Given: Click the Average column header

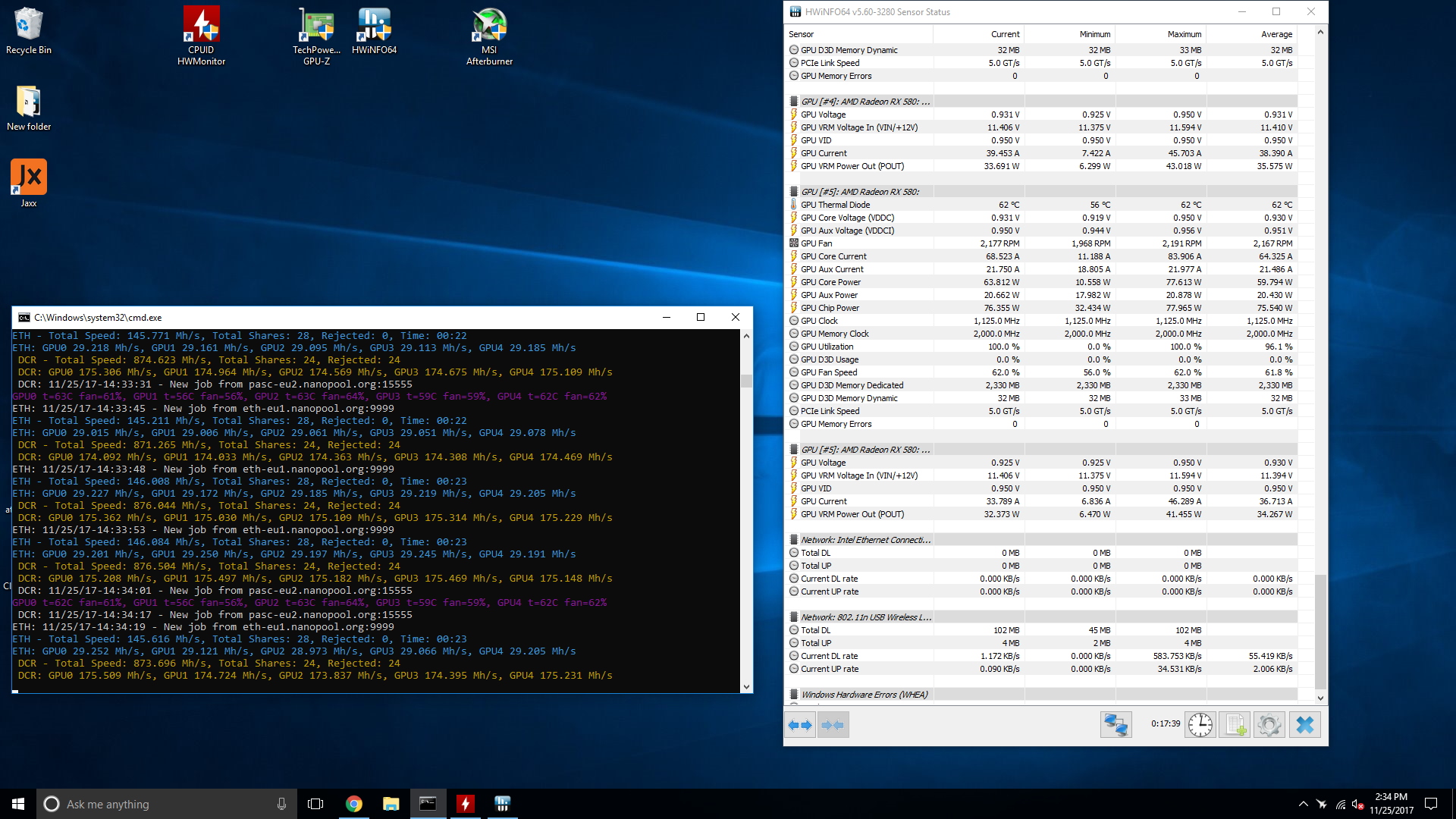Looking at the screenshot, I should point(1251,34).
